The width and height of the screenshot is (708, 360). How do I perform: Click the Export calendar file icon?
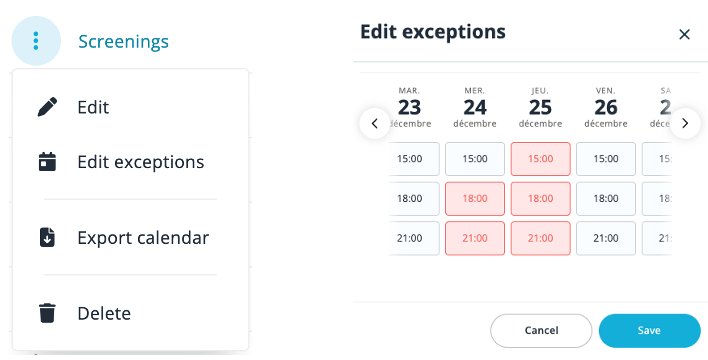(47, 238)
